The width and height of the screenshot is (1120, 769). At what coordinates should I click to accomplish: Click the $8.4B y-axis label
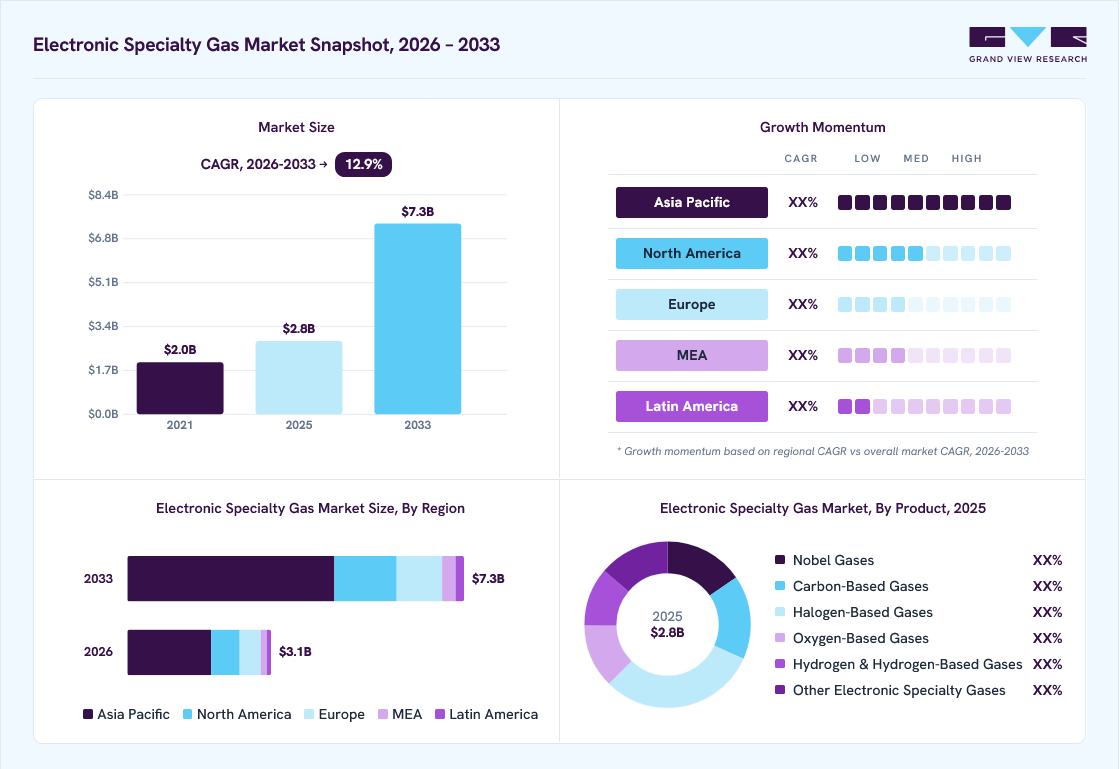pos(103,195)
